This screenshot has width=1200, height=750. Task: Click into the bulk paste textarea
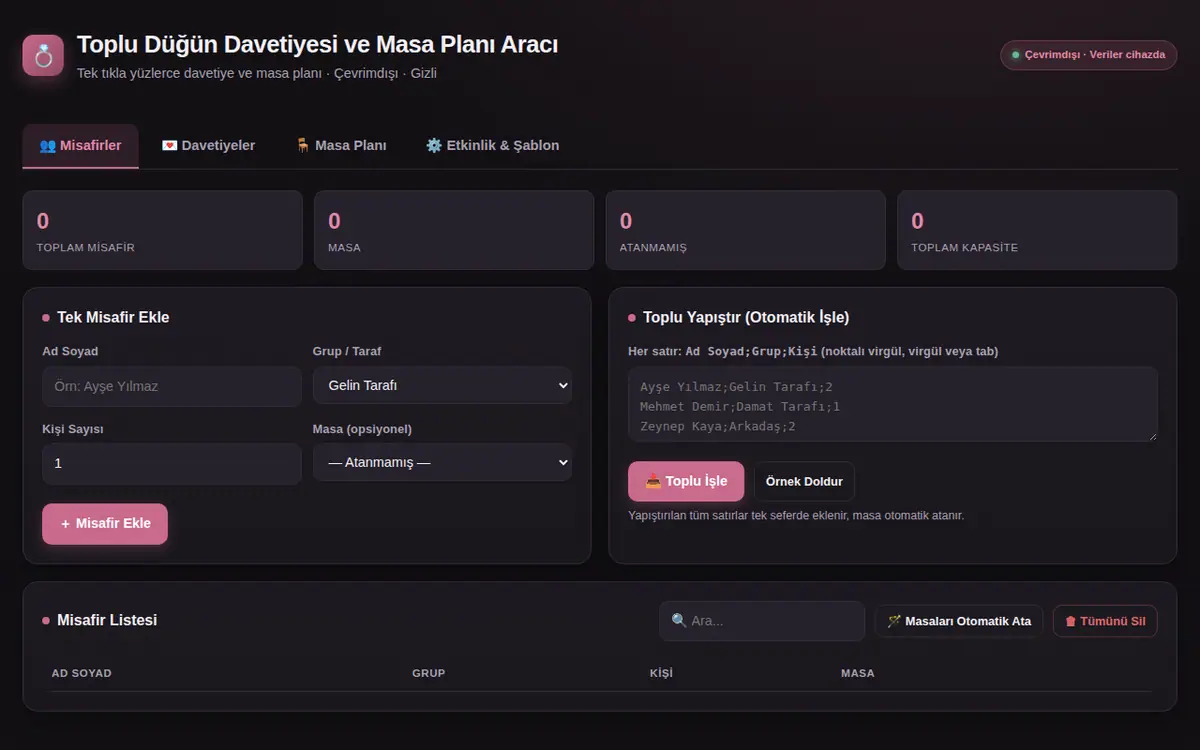[893, 404]
